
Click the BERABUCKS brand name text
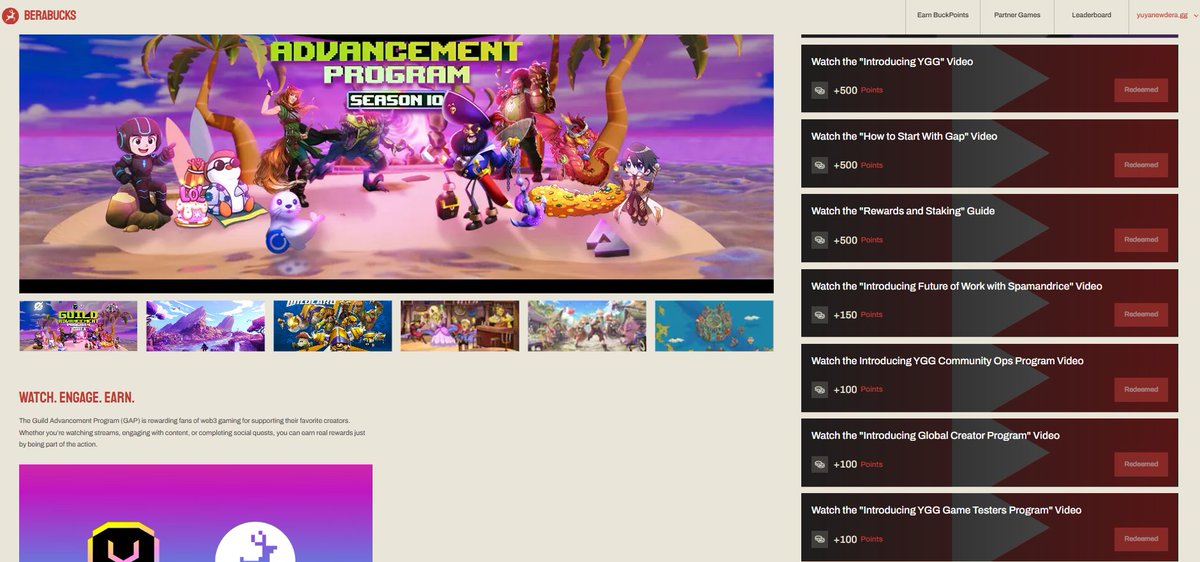[50, 16]
